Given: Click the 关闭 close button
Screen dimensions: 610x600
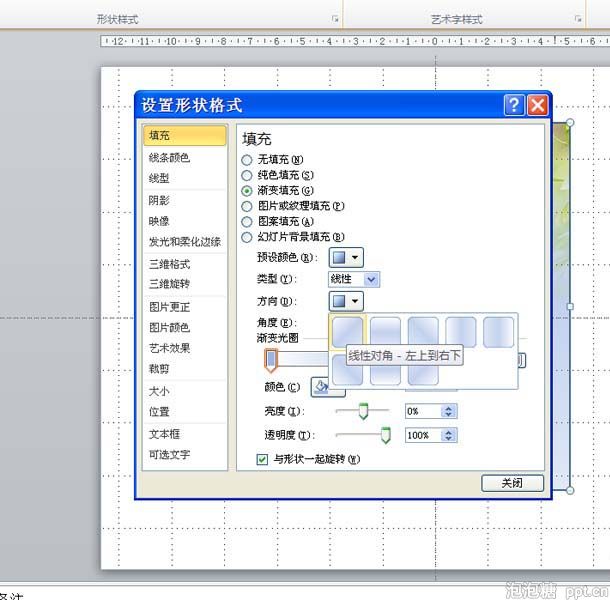Looking at the screenshot, I should [x=511, y=483].
